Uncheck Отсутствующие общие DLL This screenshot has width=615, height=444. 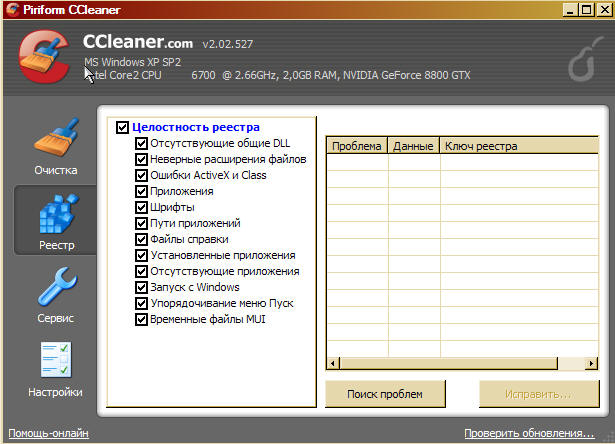[141, 143]
